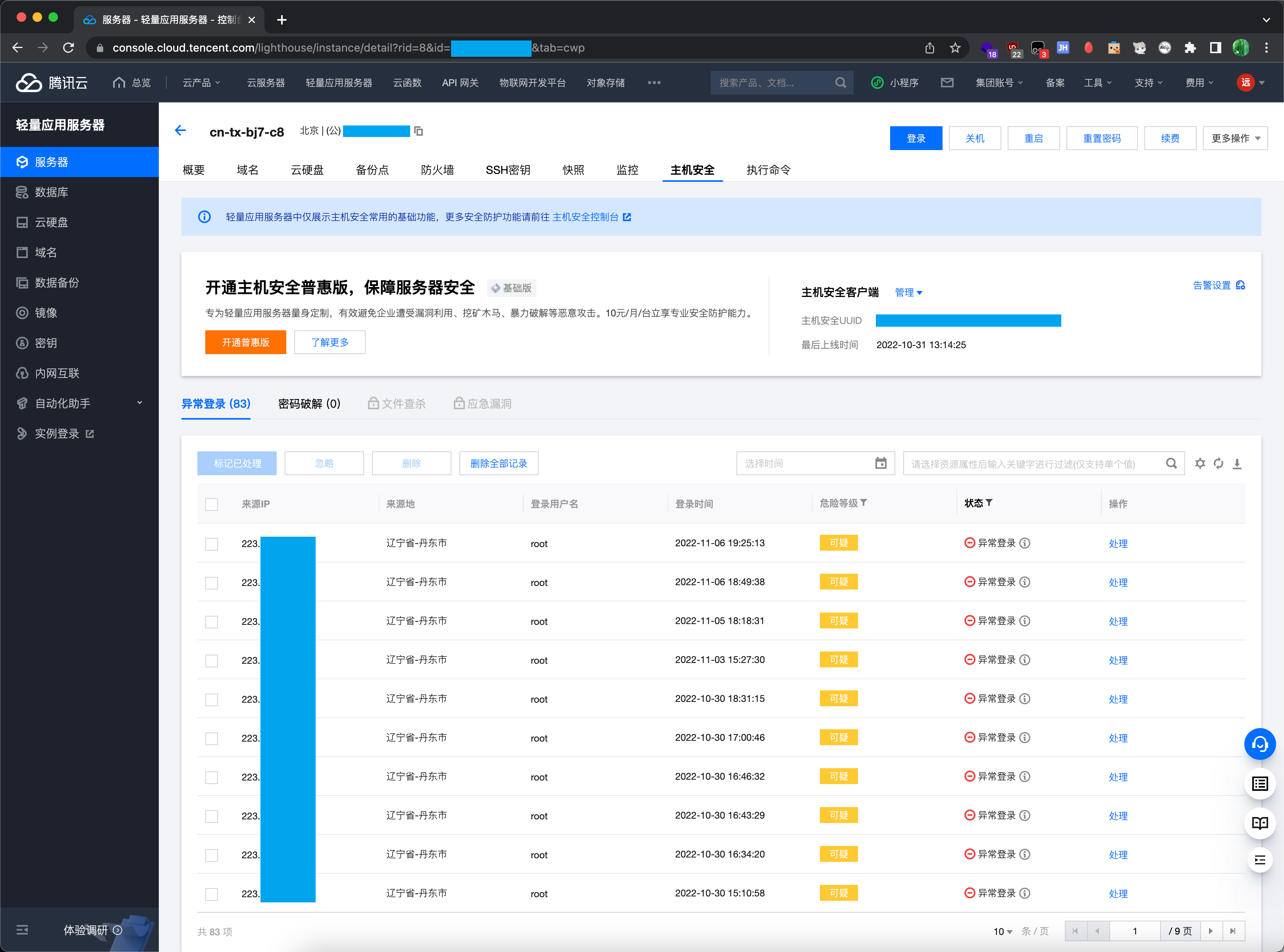Click the table settings gear icon

click(x=1200, y=463)
